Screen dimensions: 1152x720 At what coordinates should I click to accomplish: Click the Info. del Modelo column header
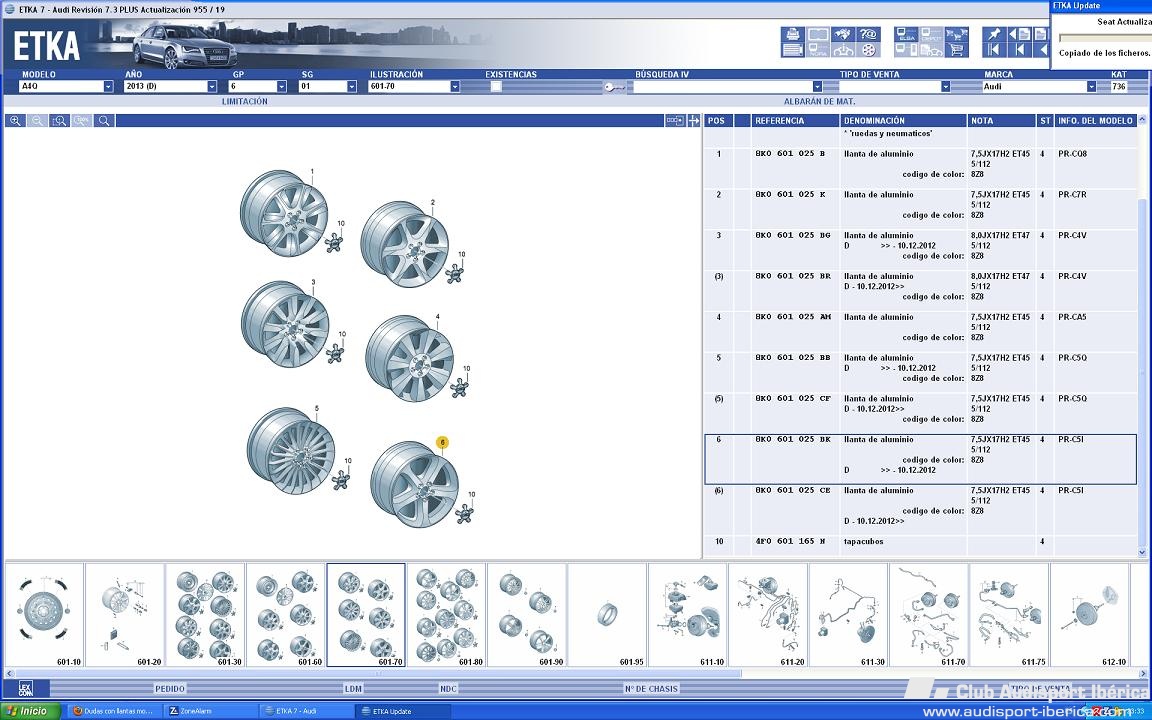pyautogui.click(x=1095, y=120)
